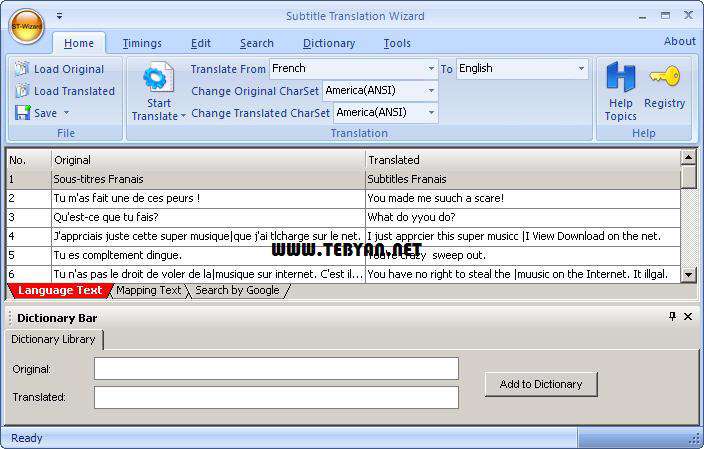Maximize the Subtitle Translation Wizard window
This screenshot has height=449, width=704.
665,16
